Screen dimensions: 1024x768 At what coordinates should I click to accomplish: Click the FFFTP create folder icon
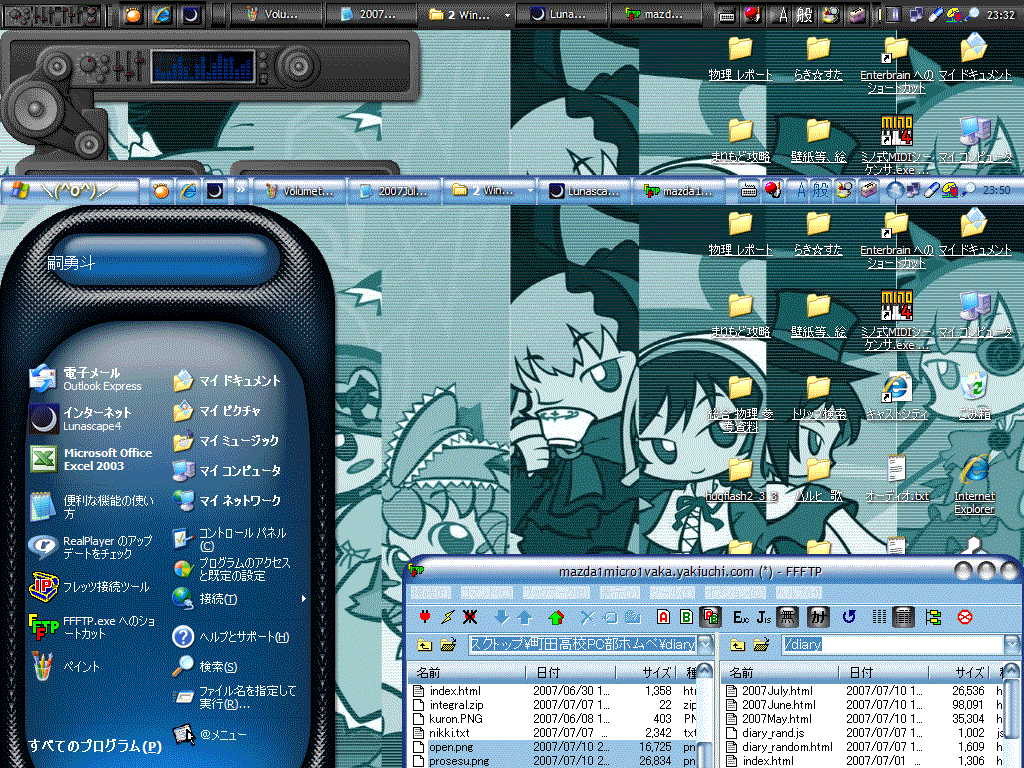tap(632, 617)
